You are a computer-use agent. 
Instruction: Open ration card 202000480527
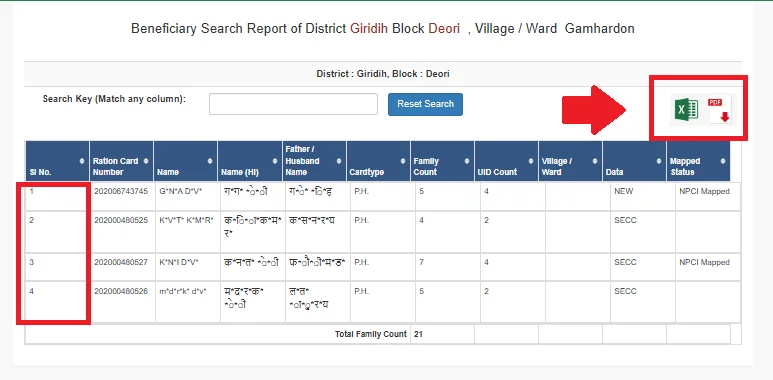tap(121, 262)
